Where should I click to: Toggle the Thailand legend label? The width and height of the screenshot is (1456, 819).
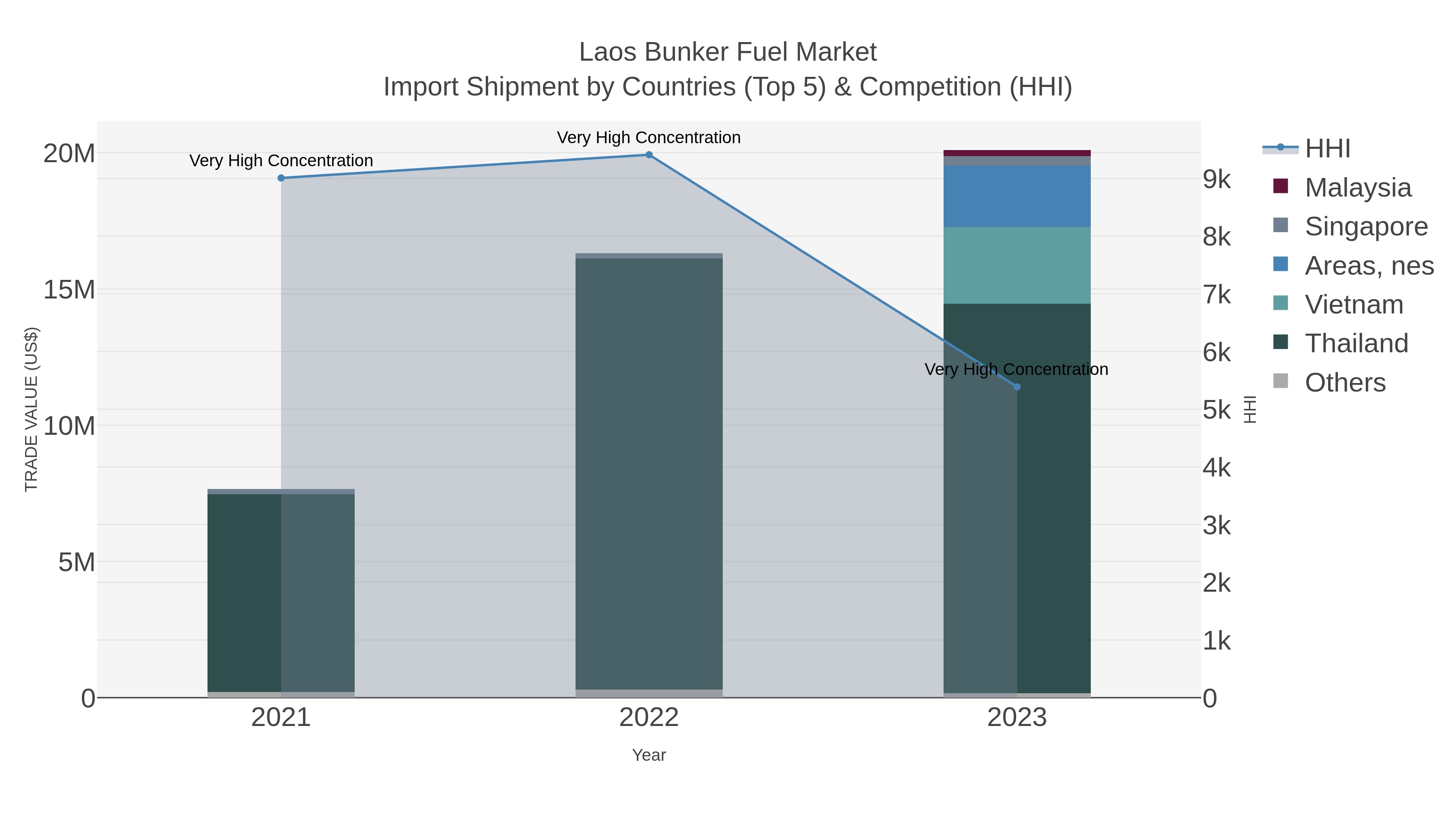(x=1357, y=344)
